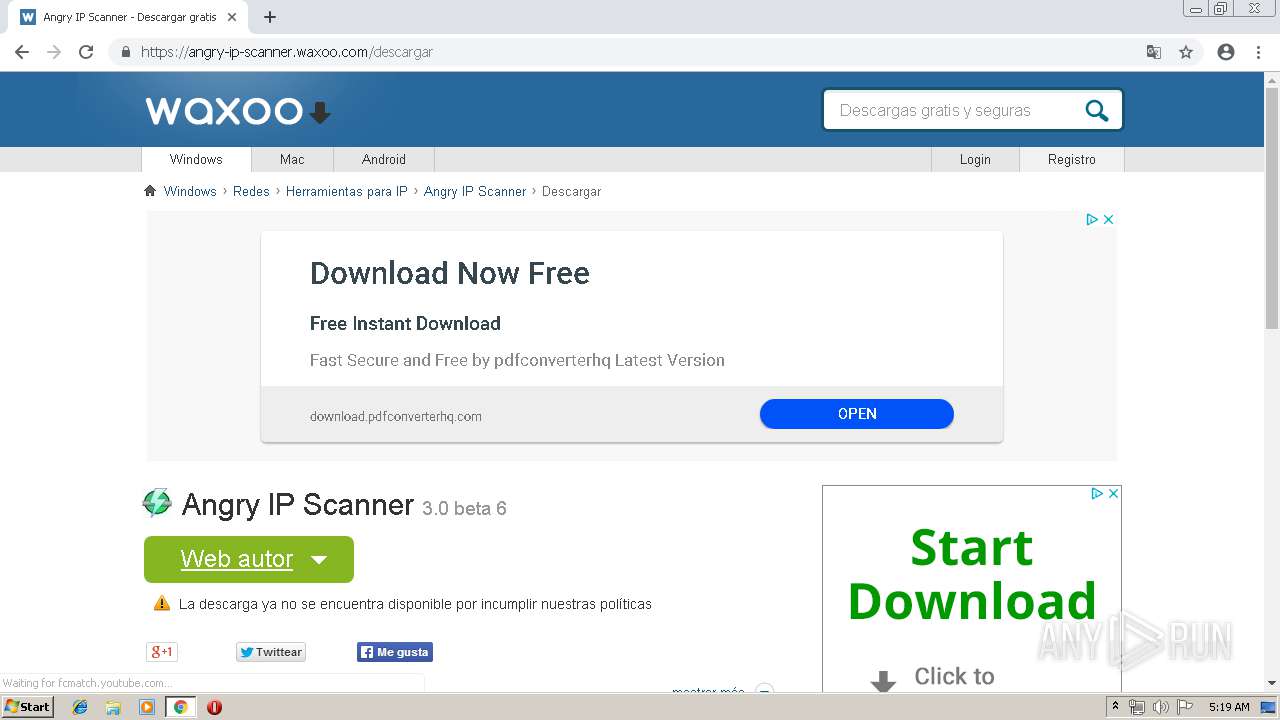Click the system clock showing 5:19 AM
Image resolution: width=1280 pixels, height=720 pixels.
tap(1229, 707)
